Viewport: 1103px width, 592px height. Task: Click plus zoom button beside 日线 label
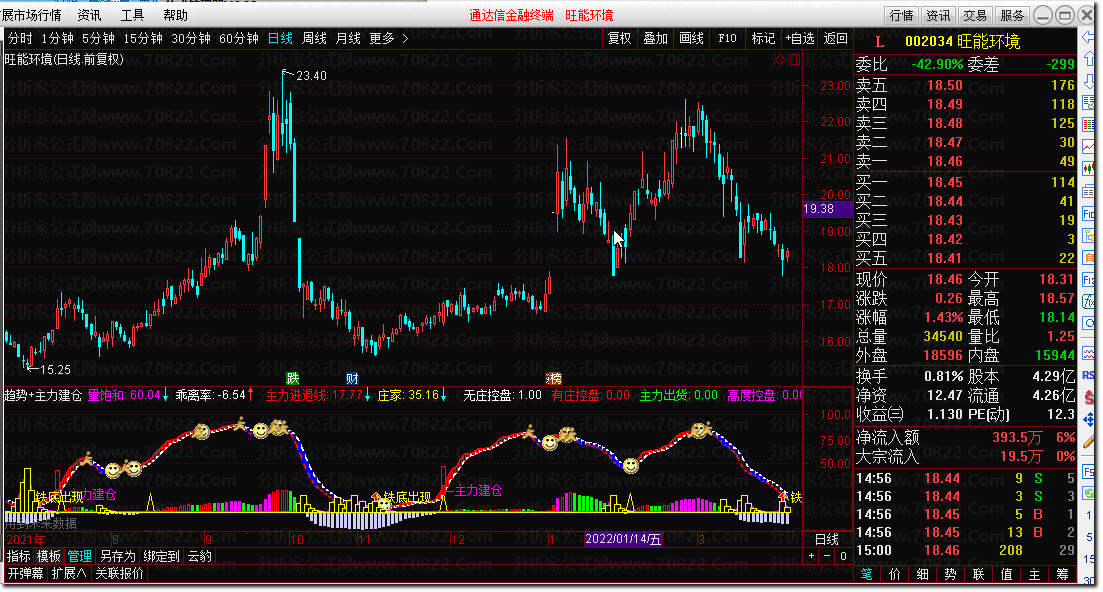(x=812, y=556)
